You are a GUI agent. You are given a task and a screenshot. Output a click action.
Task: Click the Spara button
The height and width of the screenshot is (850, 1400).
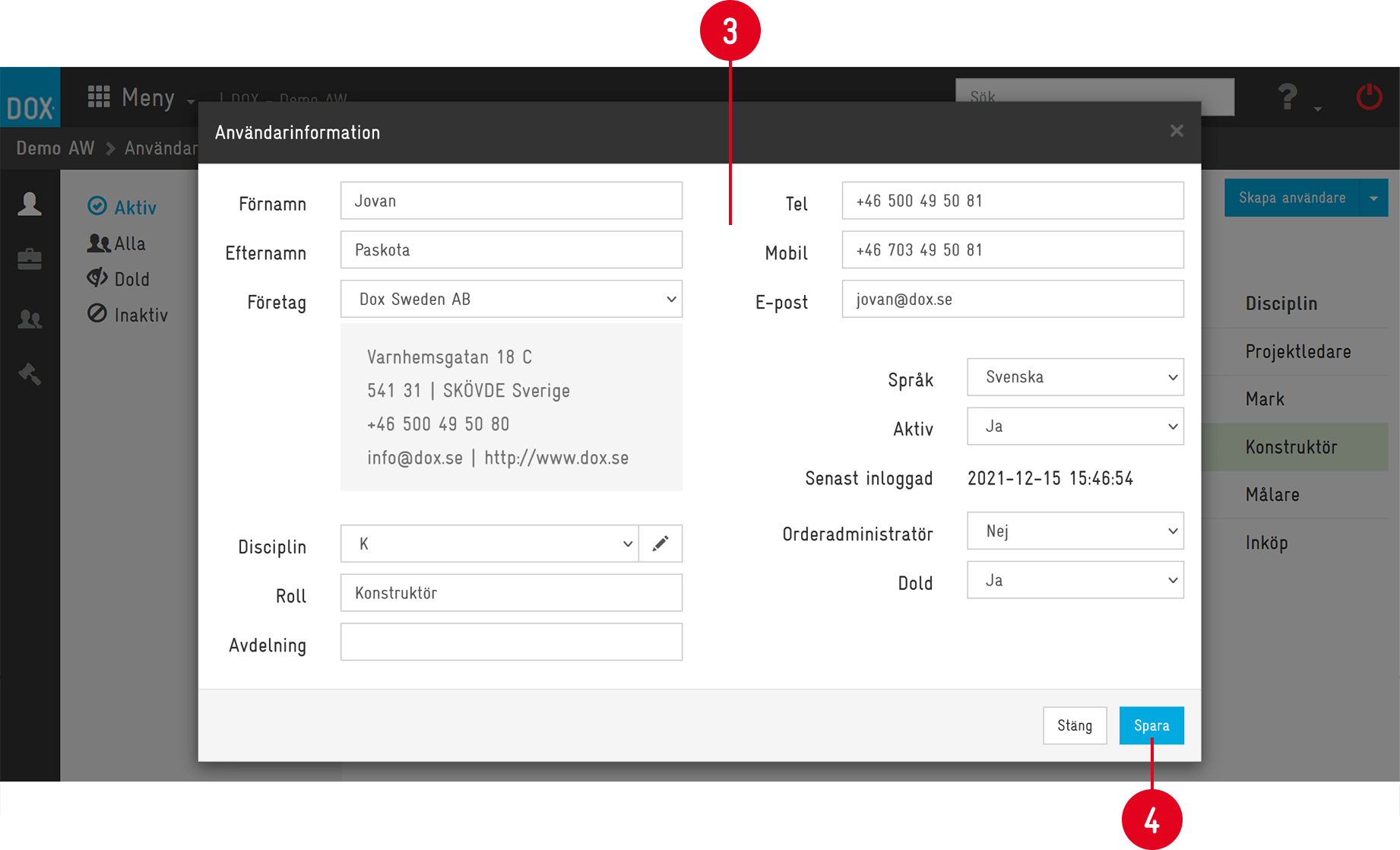coord(1151,725)
